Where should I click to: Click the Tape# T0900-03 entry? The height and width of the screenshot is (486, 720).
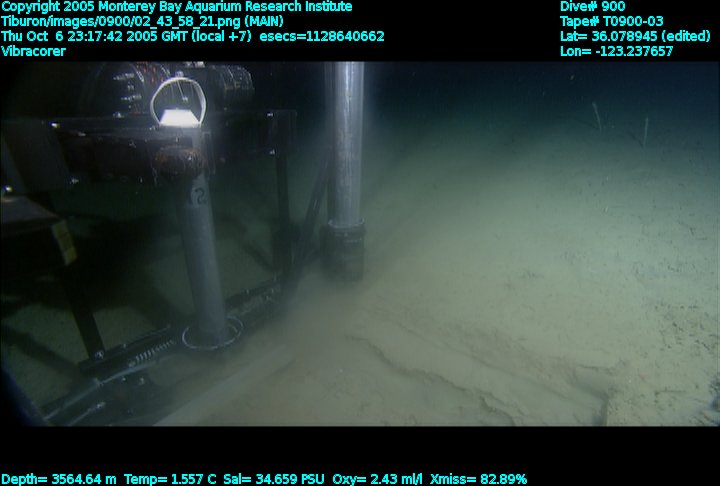tap(612, 22)
